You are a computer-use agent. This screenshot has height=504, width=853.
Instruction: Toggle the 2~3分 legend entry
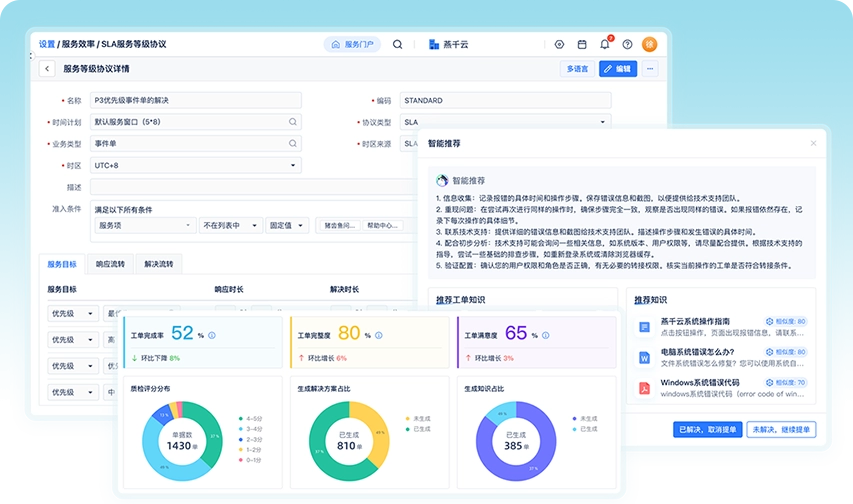tap(251, 439)
